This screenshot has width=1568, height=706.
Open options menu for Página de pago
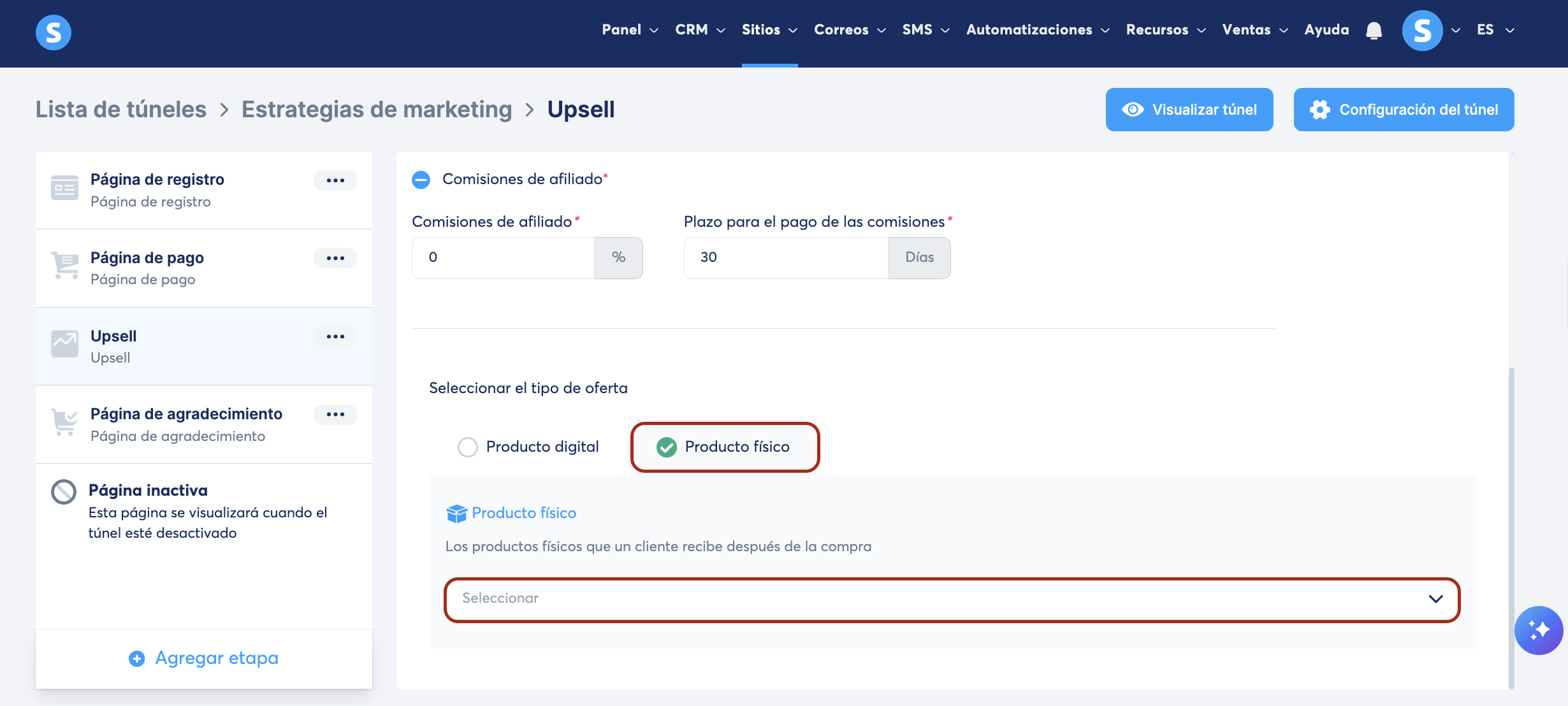[335, 258]
